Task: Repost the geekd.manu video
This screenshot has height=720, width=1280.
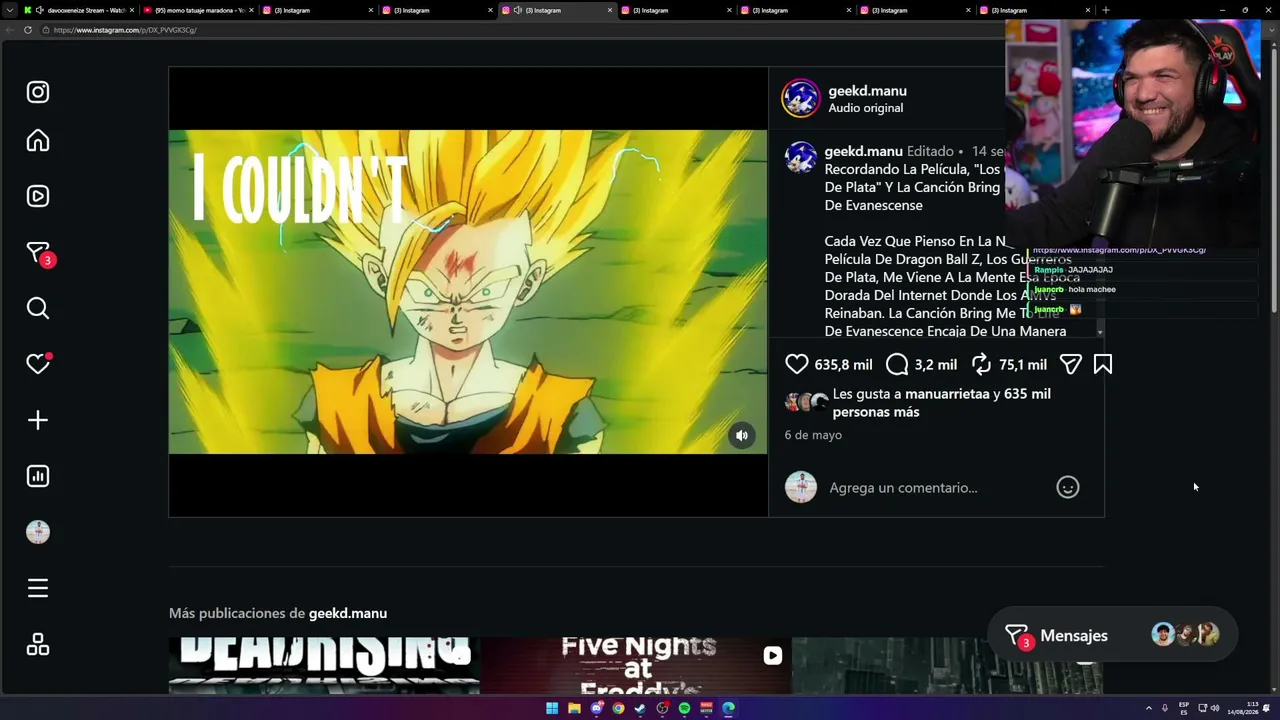Action: 981,365
